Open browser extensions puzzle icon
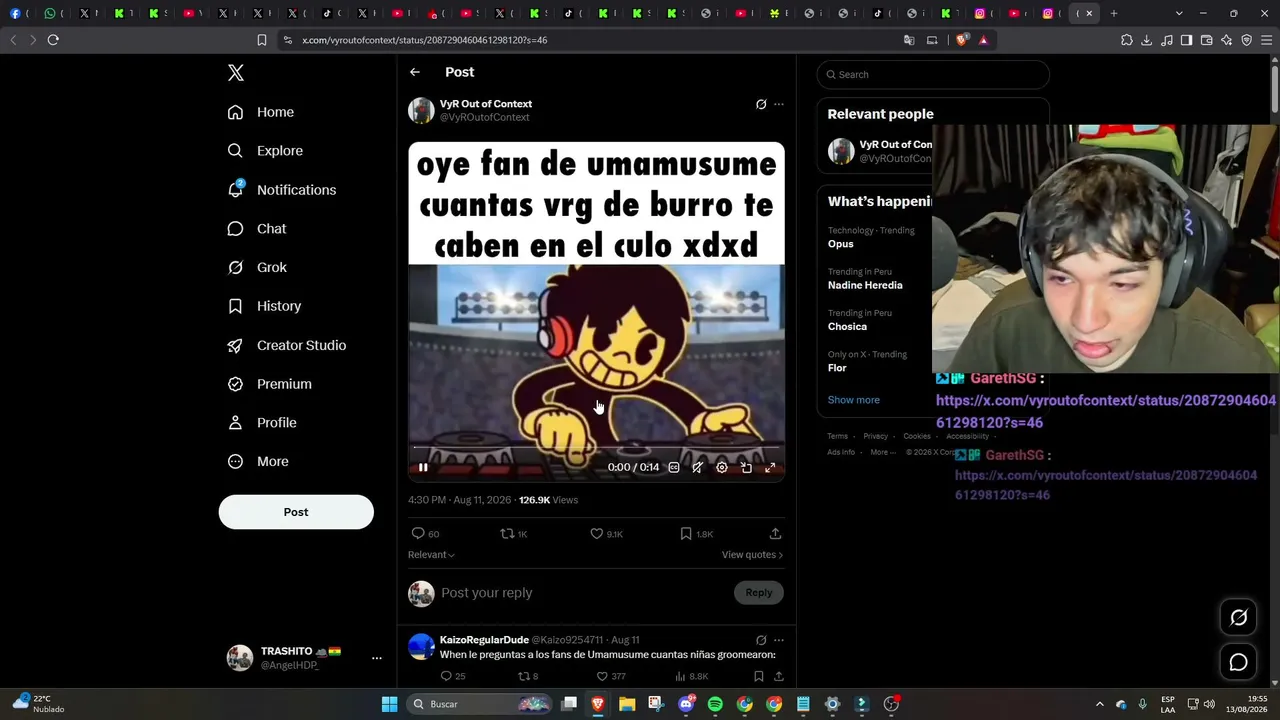Image resolution: width=1280 pixels, height=720 pixels. [1127, 40]
